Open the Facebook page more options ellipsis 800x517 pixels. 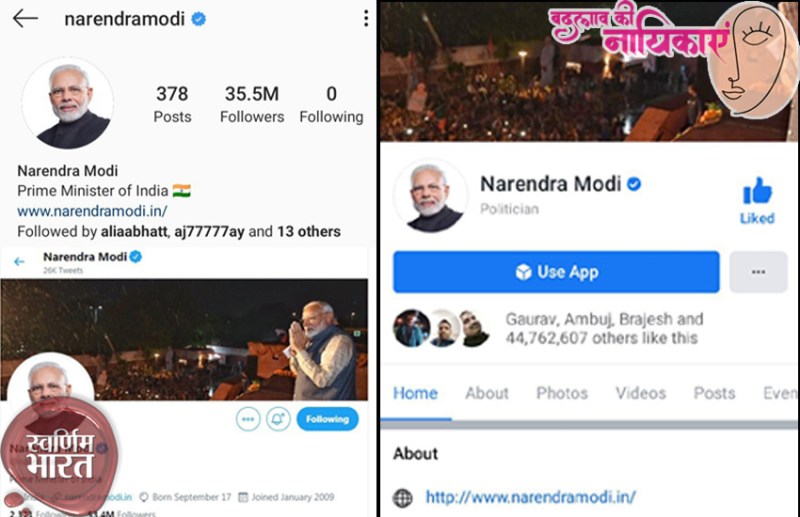point(758,272)
